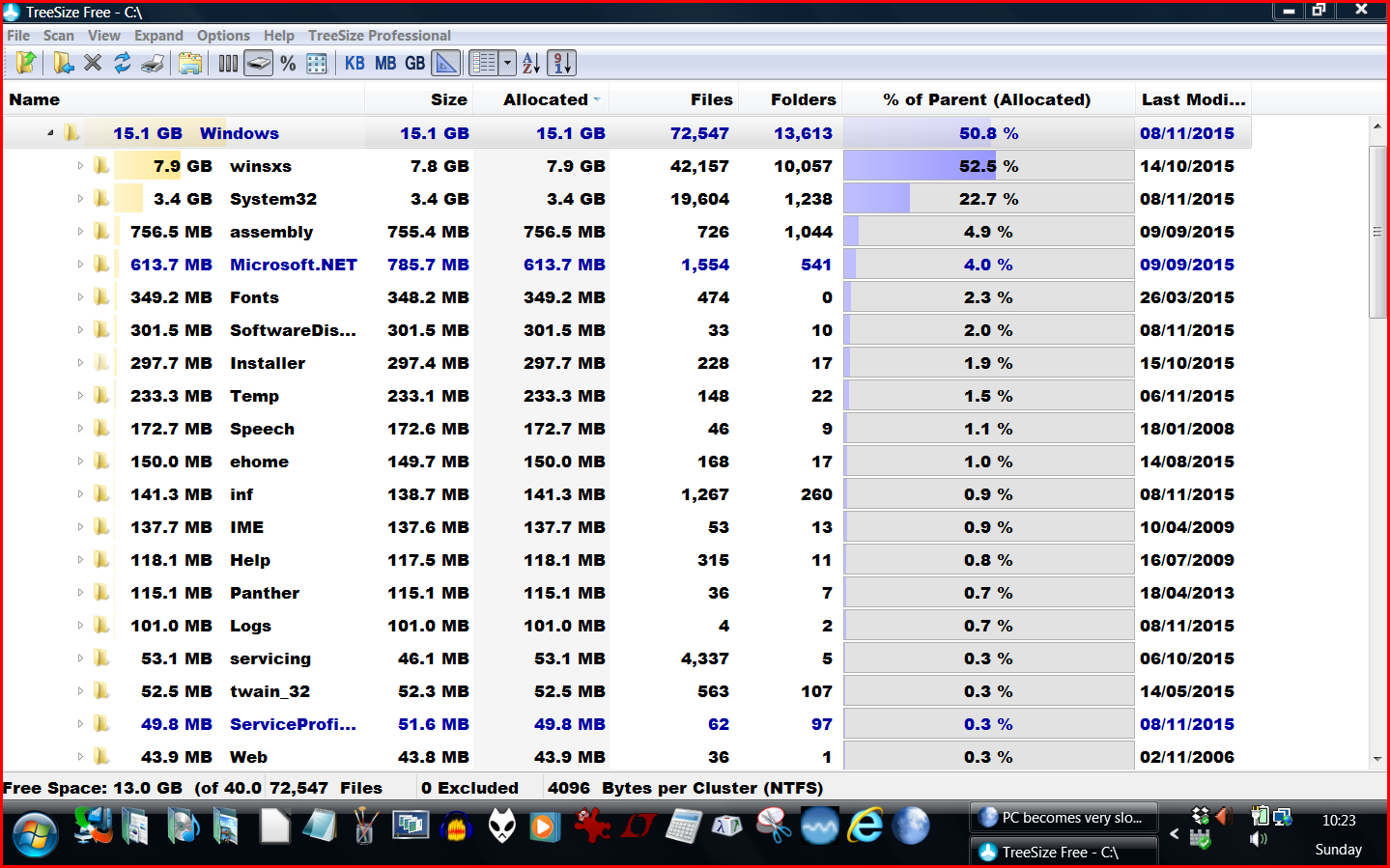Click the System32 22.7 % usage bar
The height and width of the screenshot is (868, 1390).
point(988,199)
